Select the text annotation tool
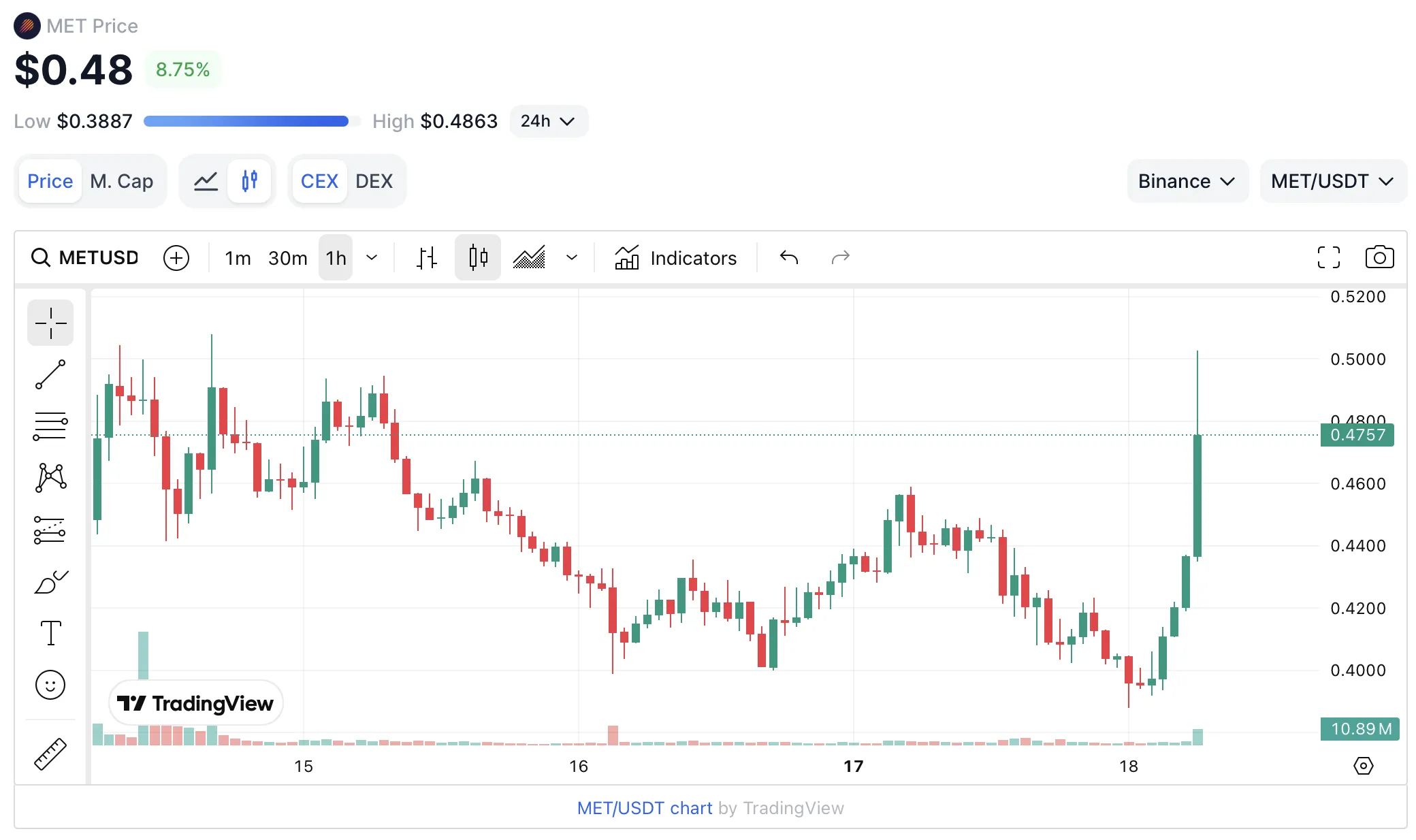The image size is (1416, 840). point(50,633)
